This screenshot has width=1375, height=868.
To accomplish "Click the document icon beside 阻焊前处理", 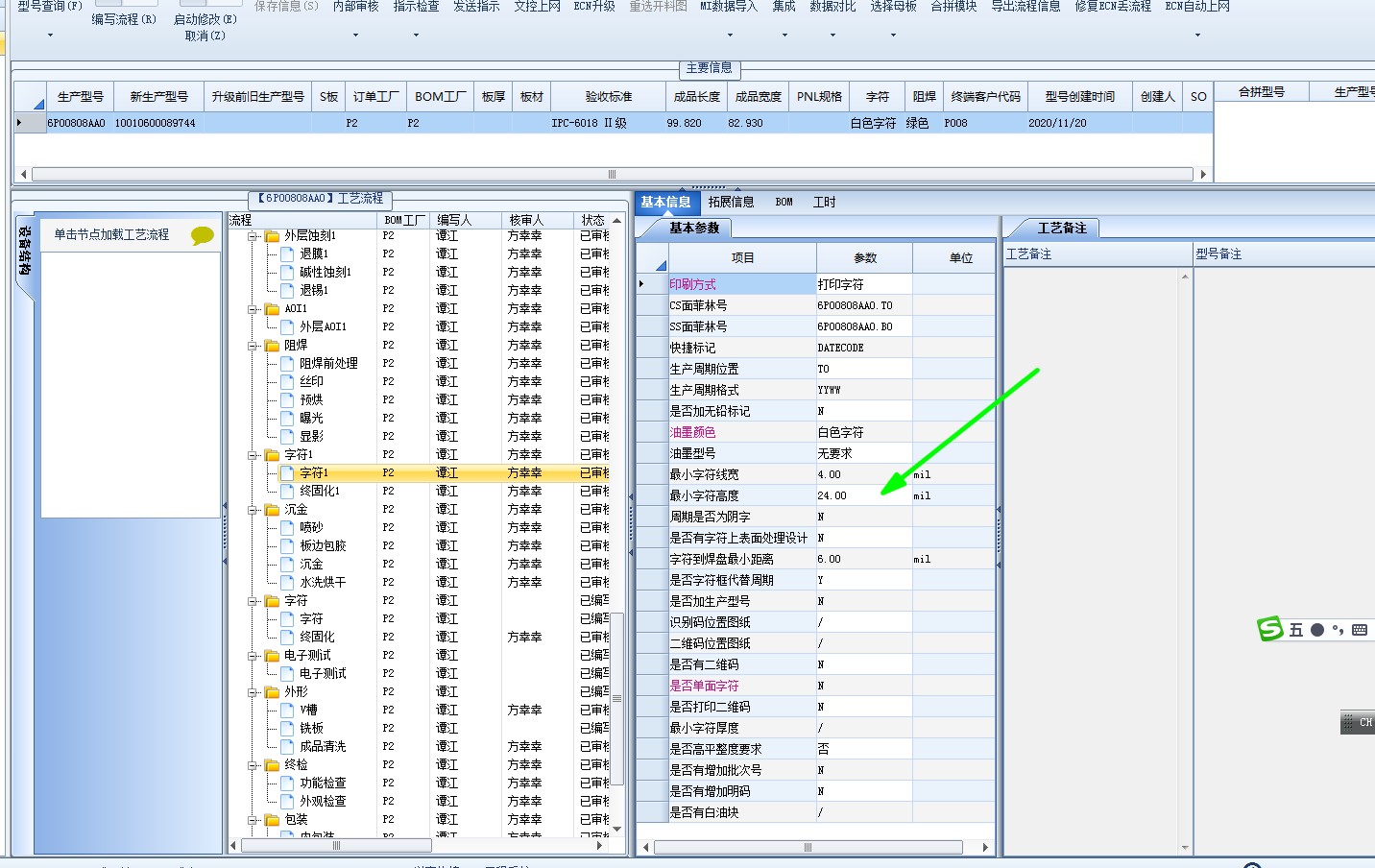I will [x=287, y=364].
